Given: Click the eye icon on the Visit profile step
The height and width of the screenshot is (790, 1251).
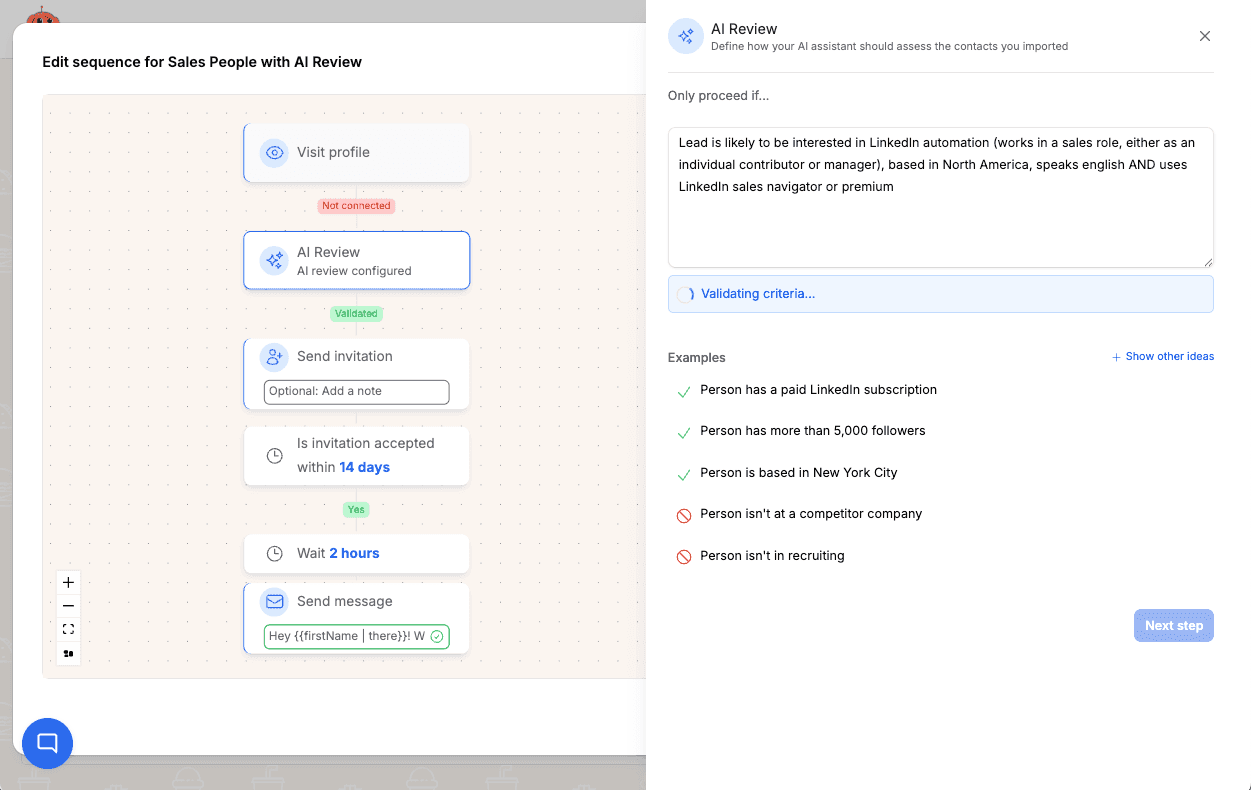Looking at the screenshot, I should point(274,152).
